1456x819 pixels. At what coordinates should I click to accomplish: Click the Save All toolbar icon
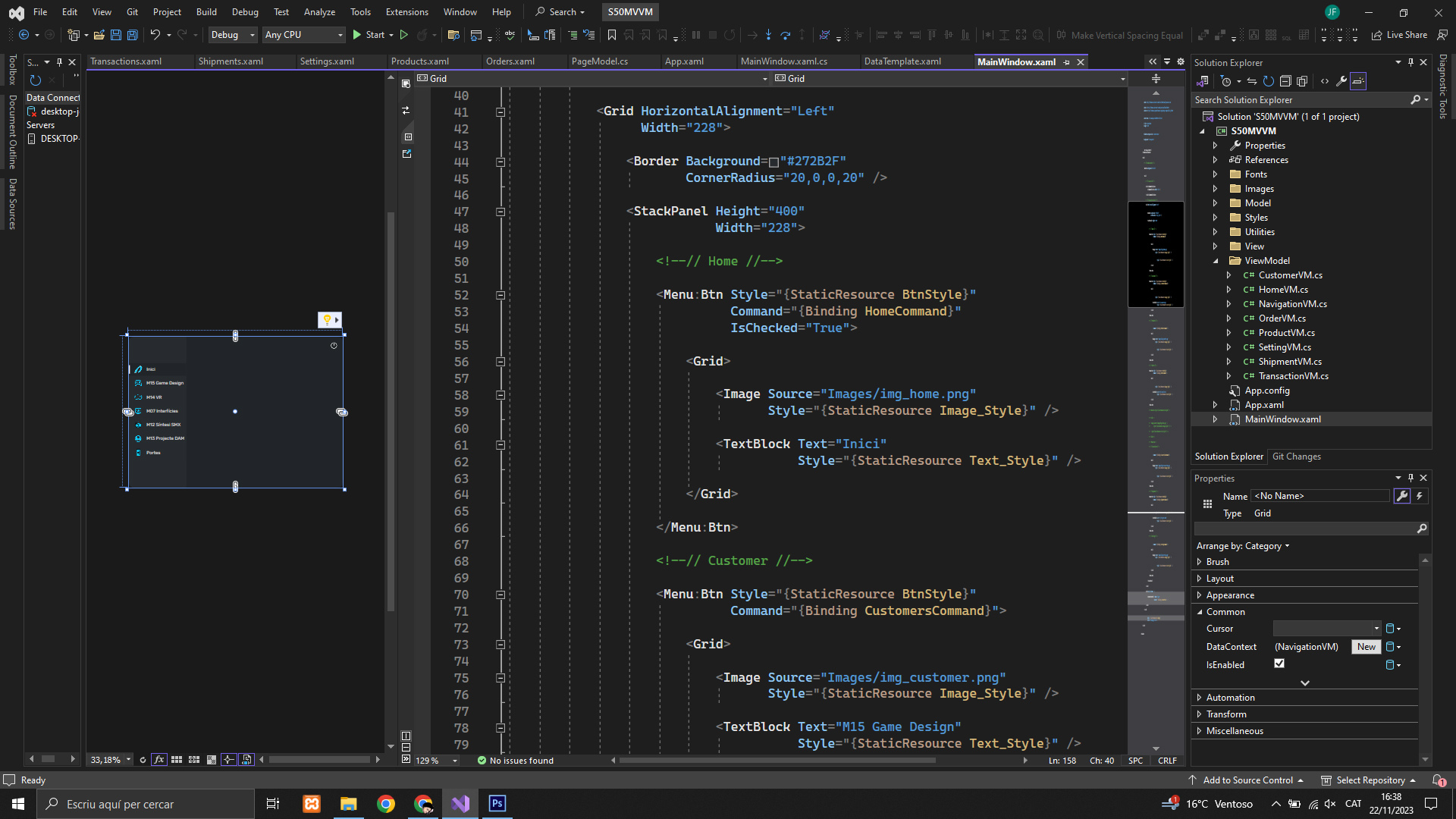[x=133, y=35]
